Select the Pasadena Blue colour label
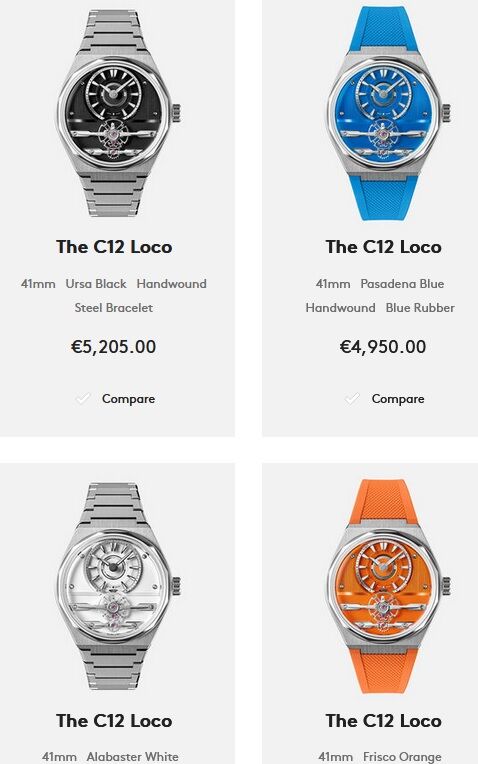Image resolution: width=478 pixels, height=764 pixels. point(402,284)
